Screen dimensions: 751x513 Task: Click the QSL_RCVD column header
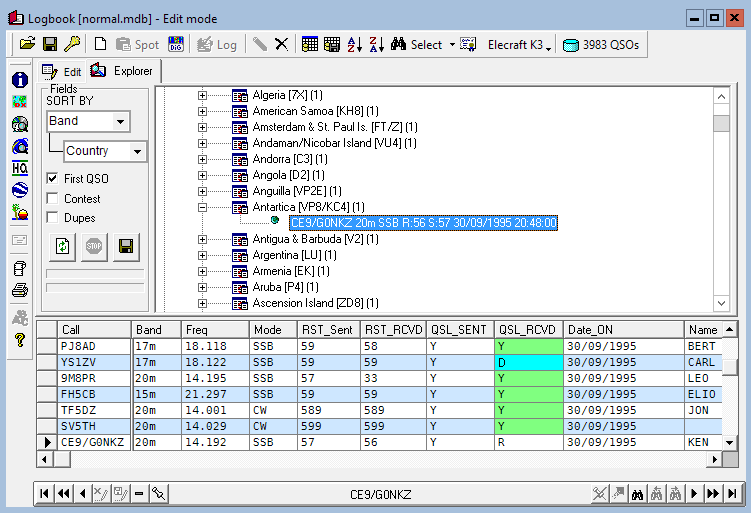pyautogui.click(x=528, y=330)
